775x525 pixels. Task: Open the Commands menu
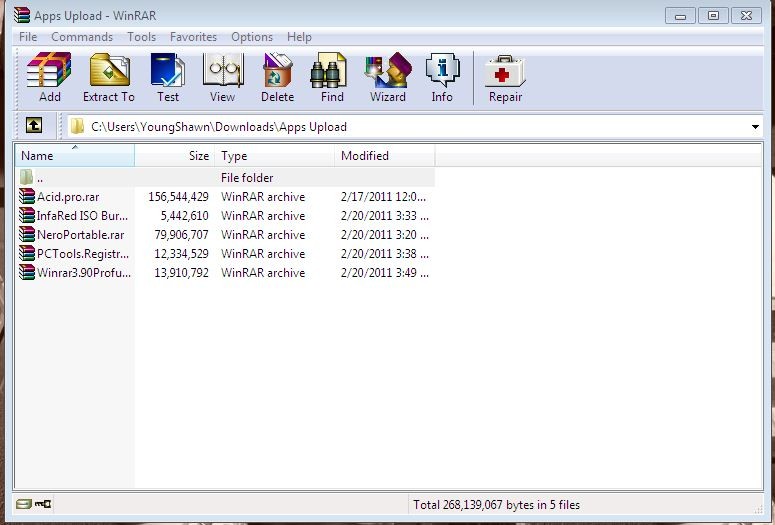(82, 37)
